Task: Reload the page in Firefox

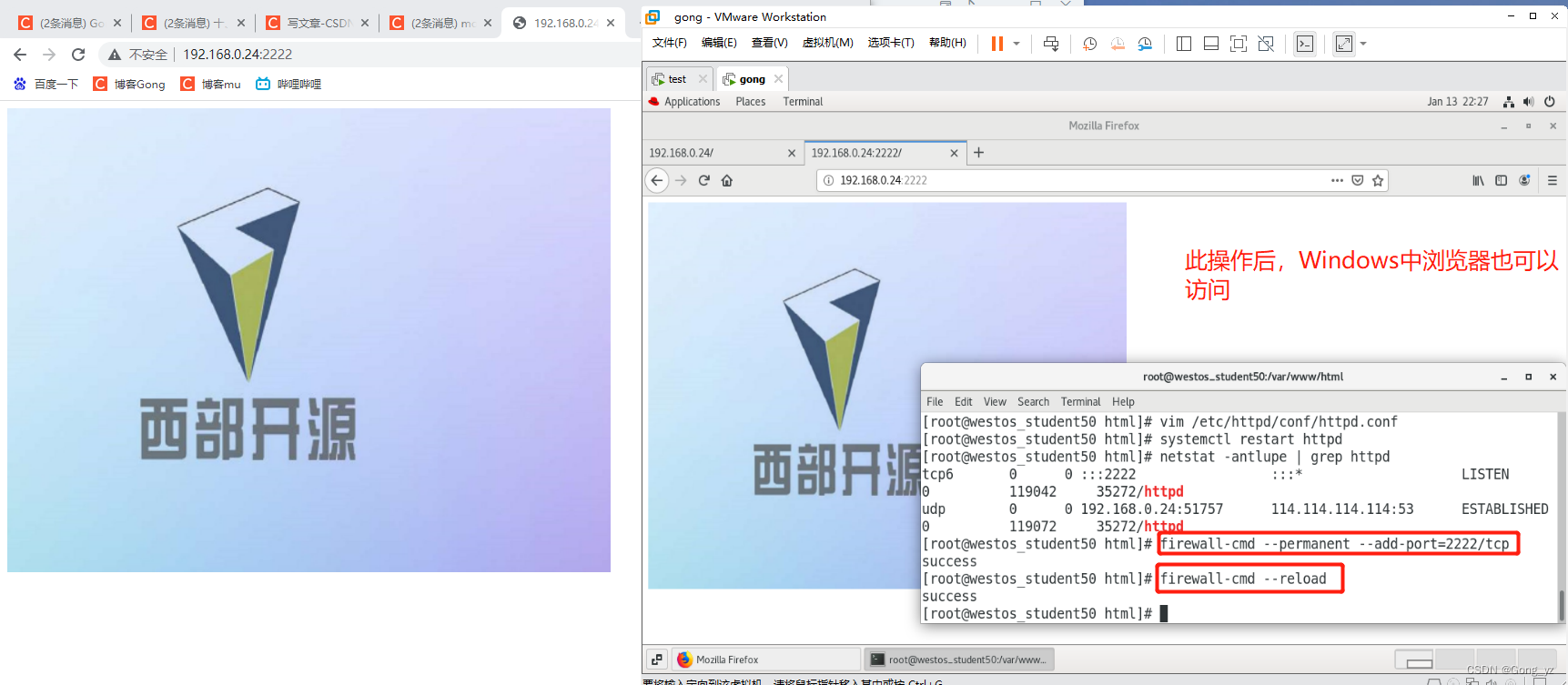Action: coord(703,180)
